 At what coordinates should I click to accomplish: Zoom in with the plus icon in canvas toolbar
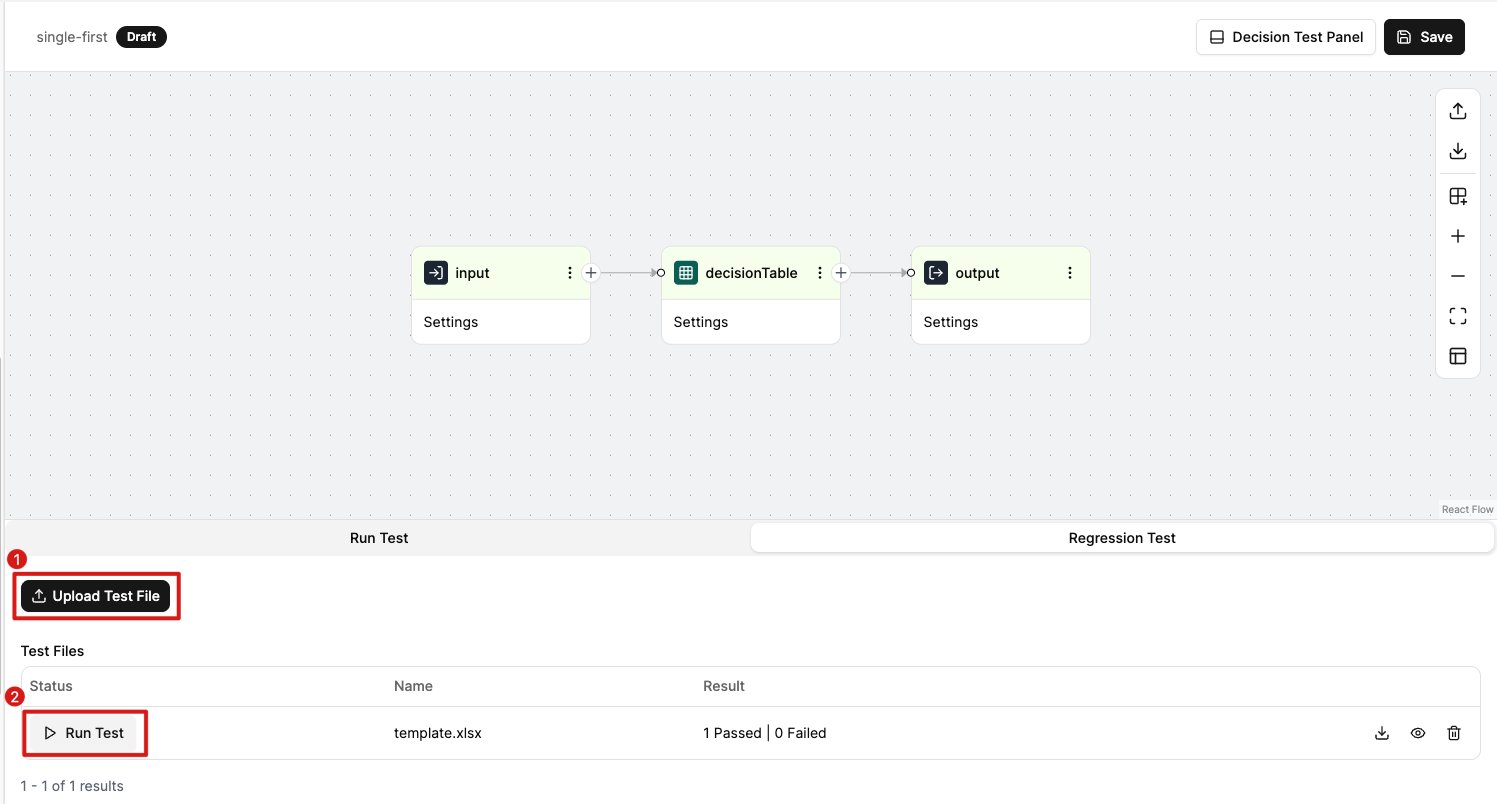click(x=1458, y=237)
